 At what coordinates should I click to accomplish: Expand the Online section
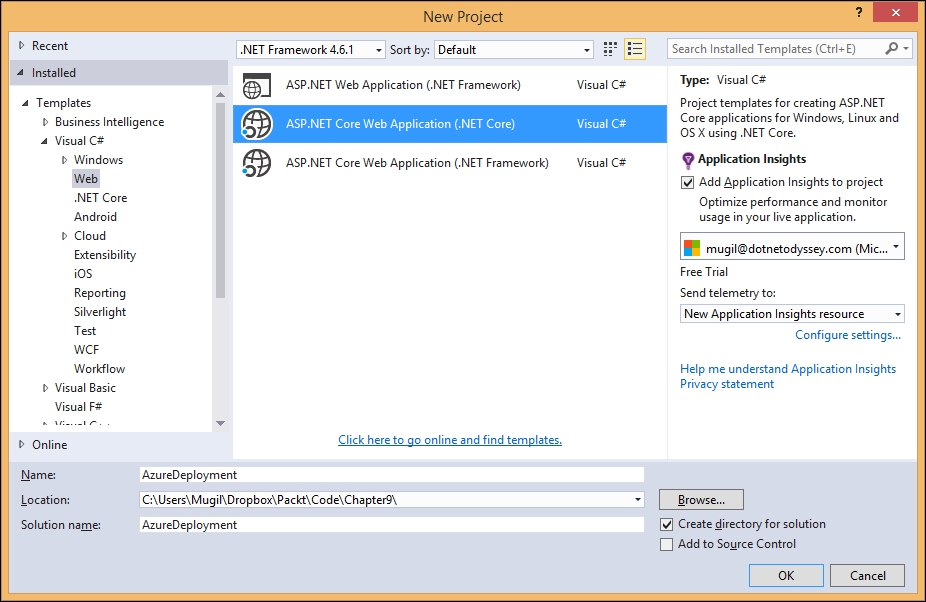(22, 444)
